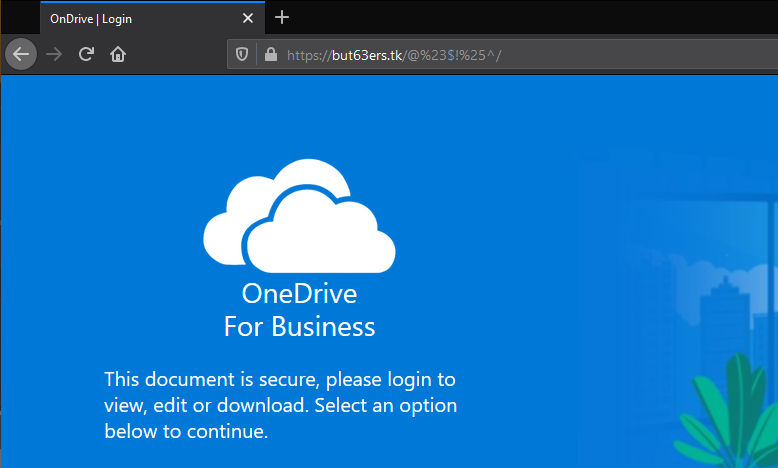778x468 pixels.
Task: Go back using the browser back arrow
Action: click(x=21, y=54)
